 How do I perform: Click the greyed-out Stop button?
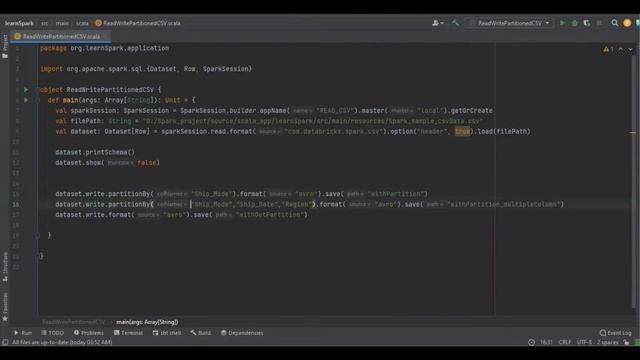(599, 23)
